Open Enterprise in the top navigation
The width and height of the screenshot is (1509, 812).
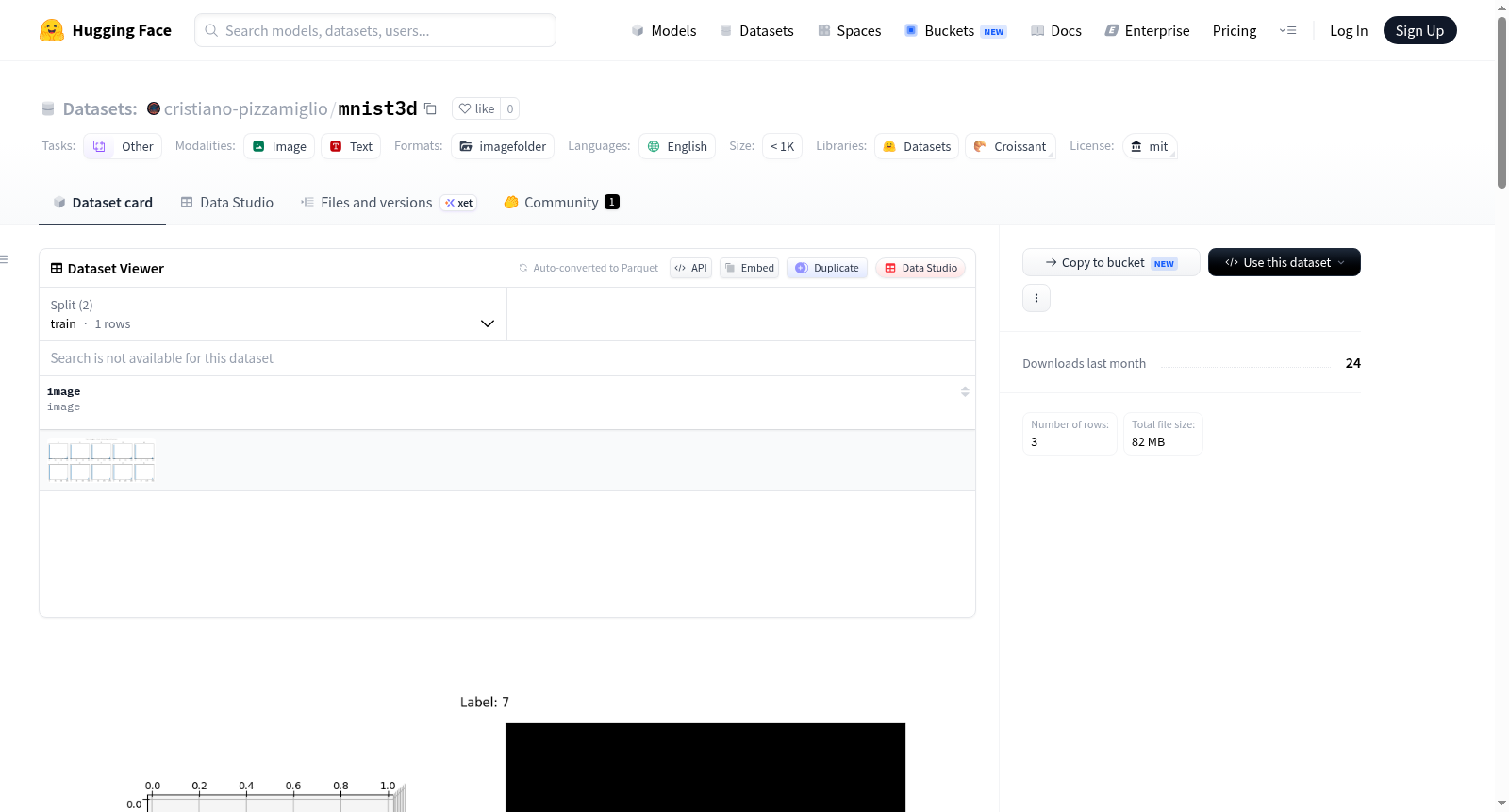(1147, 30)
